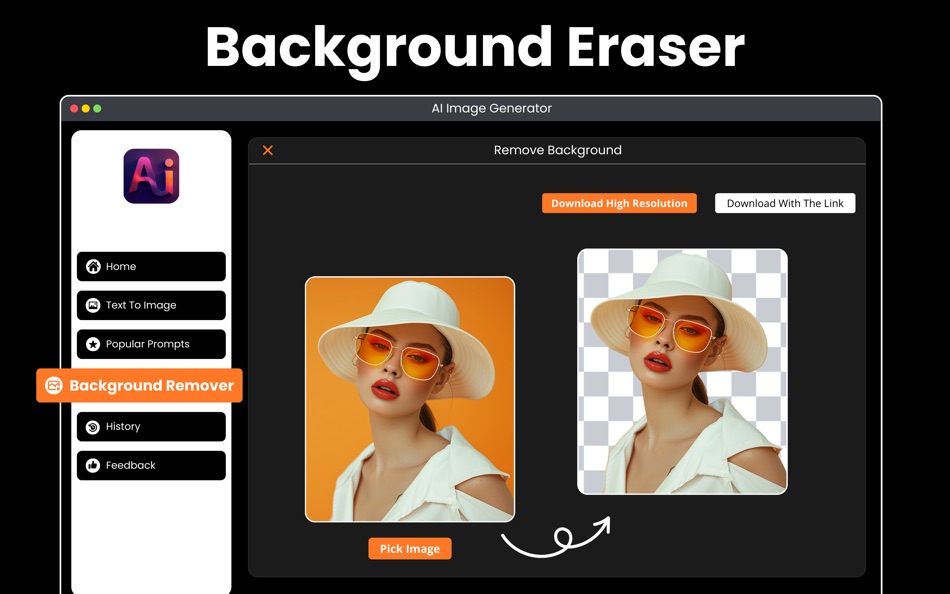The width and height of the screenshot is (950, 594).
Task: Click the Pick Image button
Action: pos(410,549)
